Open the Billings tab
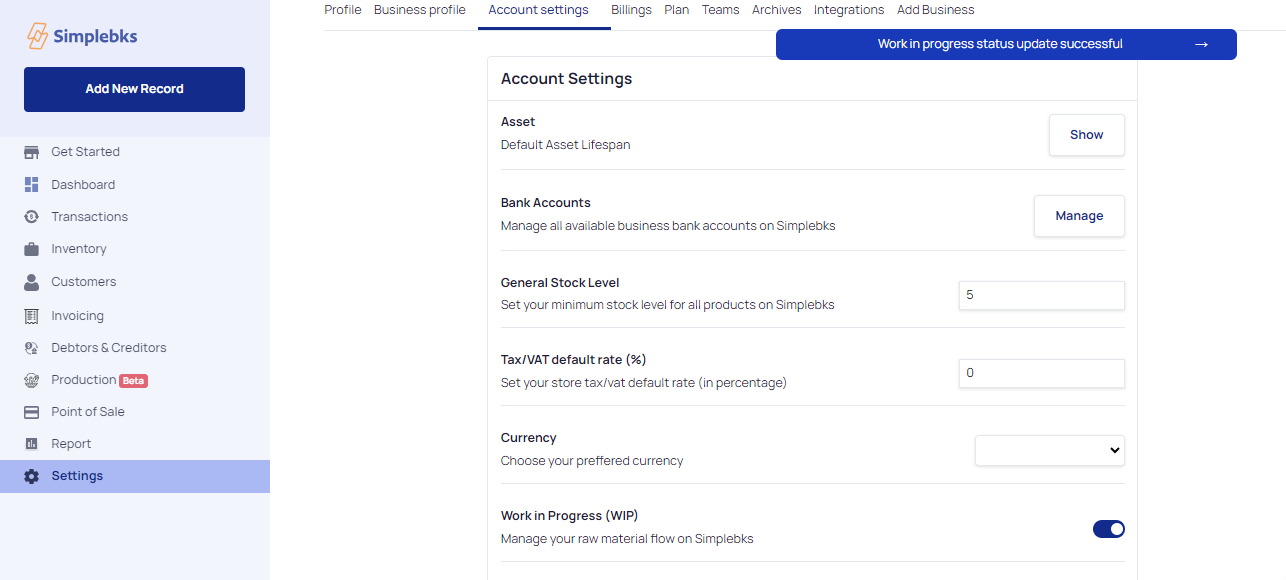This screenshot has width=1286, height=580. click(x=631, y=10)
